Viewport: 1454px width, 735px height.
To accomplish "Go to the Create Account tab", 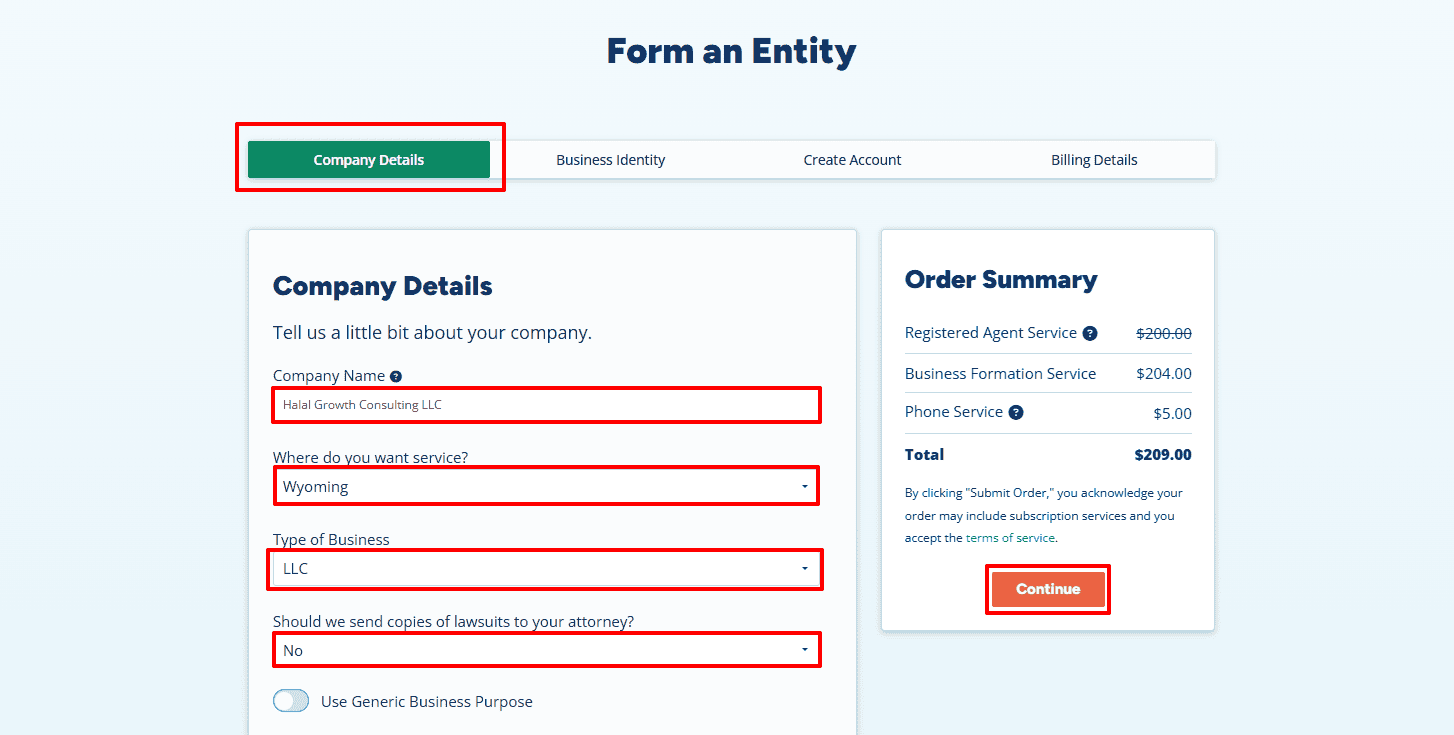I will 852,160.
